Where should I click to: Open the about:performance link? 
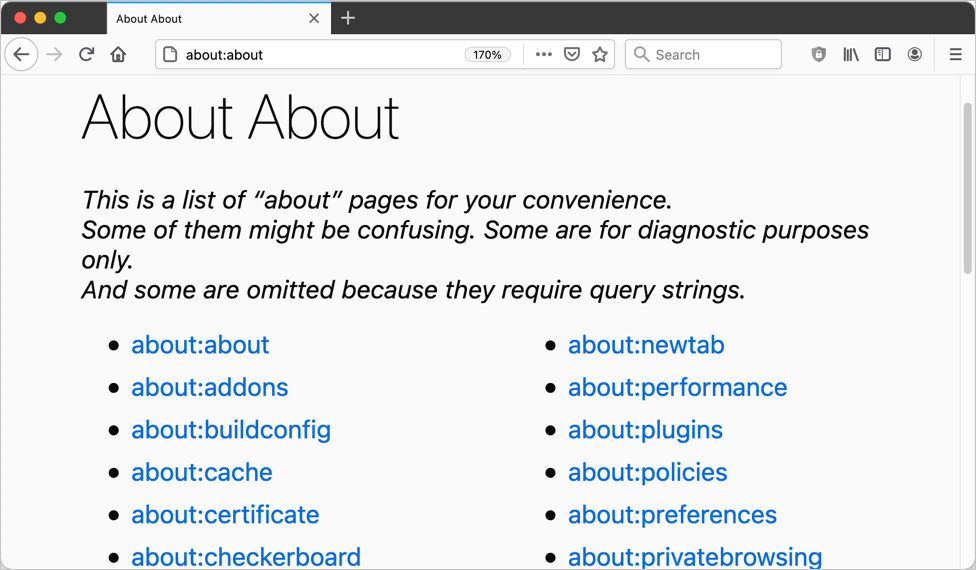[677, 387]
